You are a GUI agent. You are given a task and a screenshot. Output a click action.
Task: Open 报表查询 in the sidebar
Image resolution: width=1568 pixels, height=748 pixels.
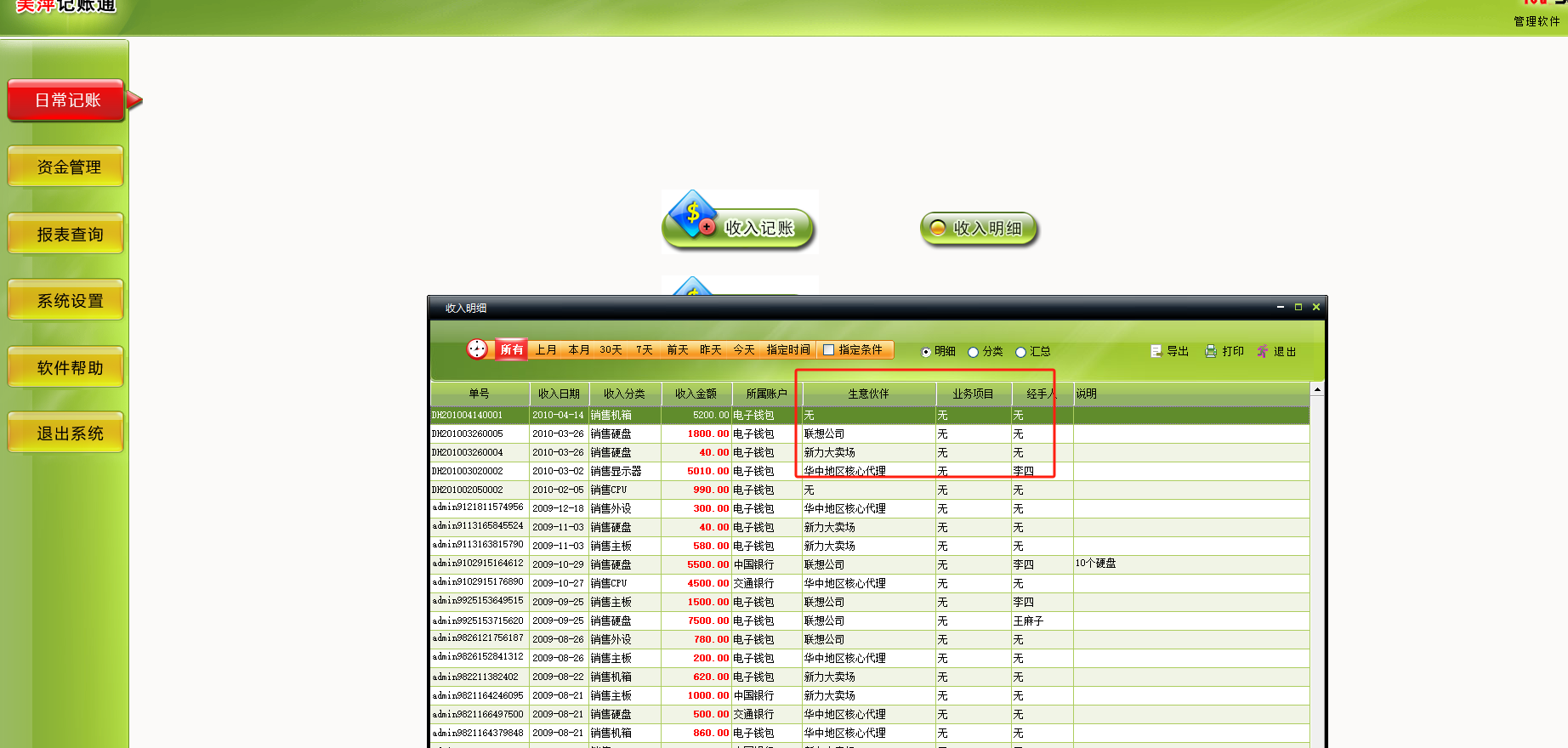coord(66,234)
